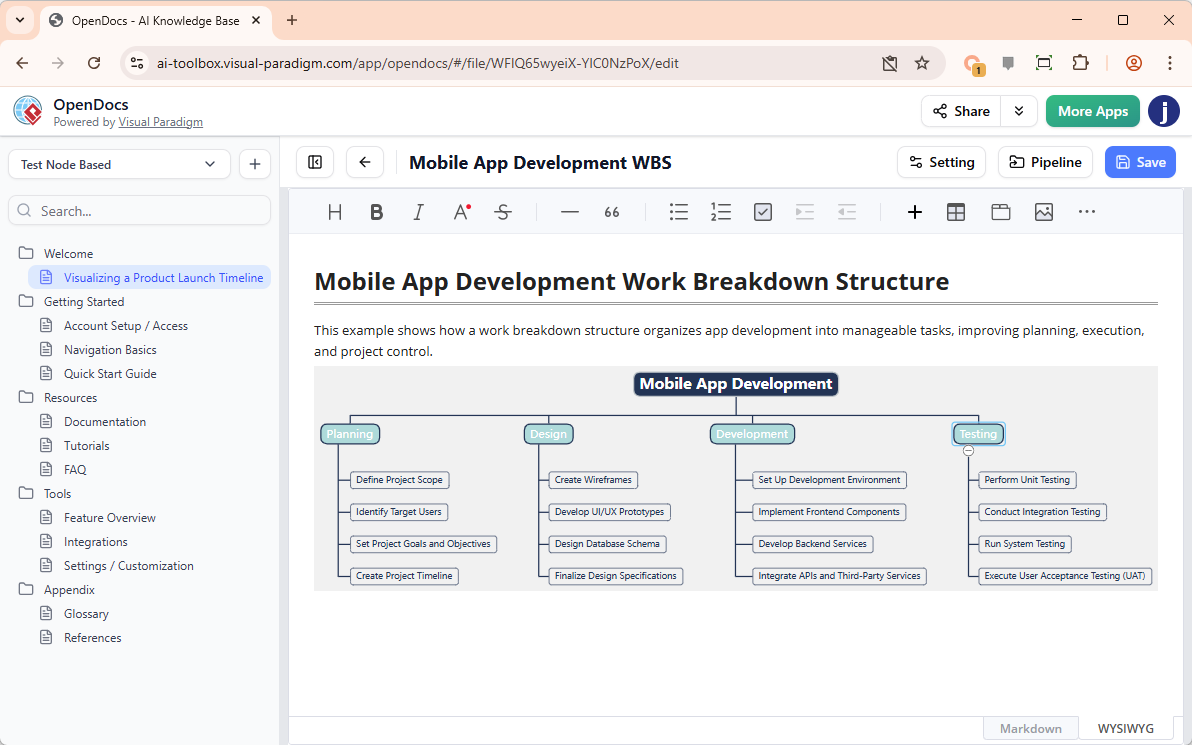Select the strikethrough text icon
The image size is (1192, 745).
click(x=503, y=212)
